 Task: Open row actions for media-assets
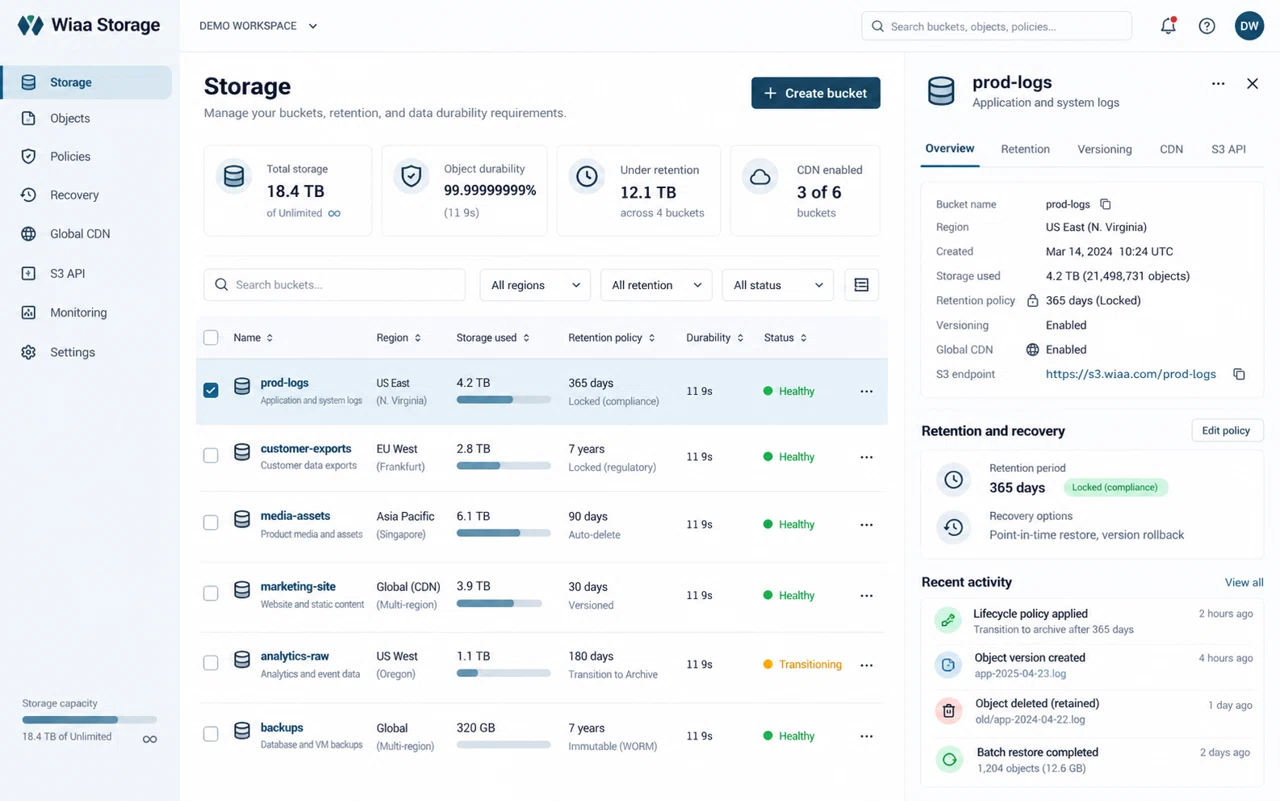tap(866, 524)
